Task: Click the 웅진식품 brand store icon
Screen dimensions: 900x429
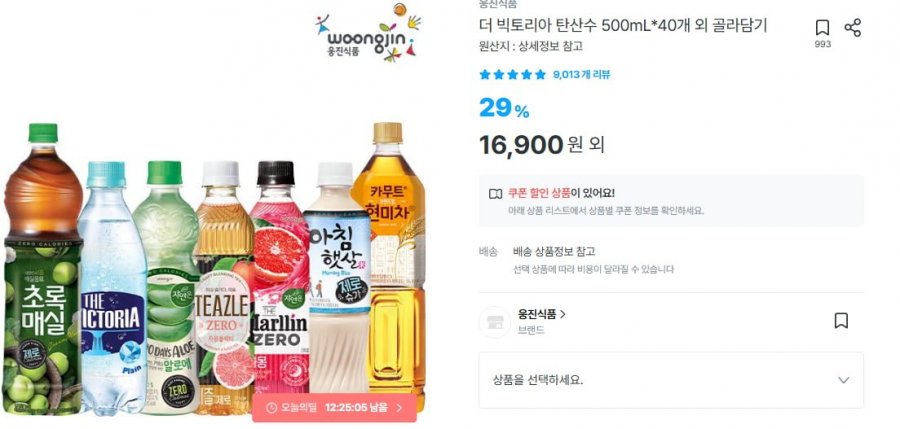Action: coord(494,322)
